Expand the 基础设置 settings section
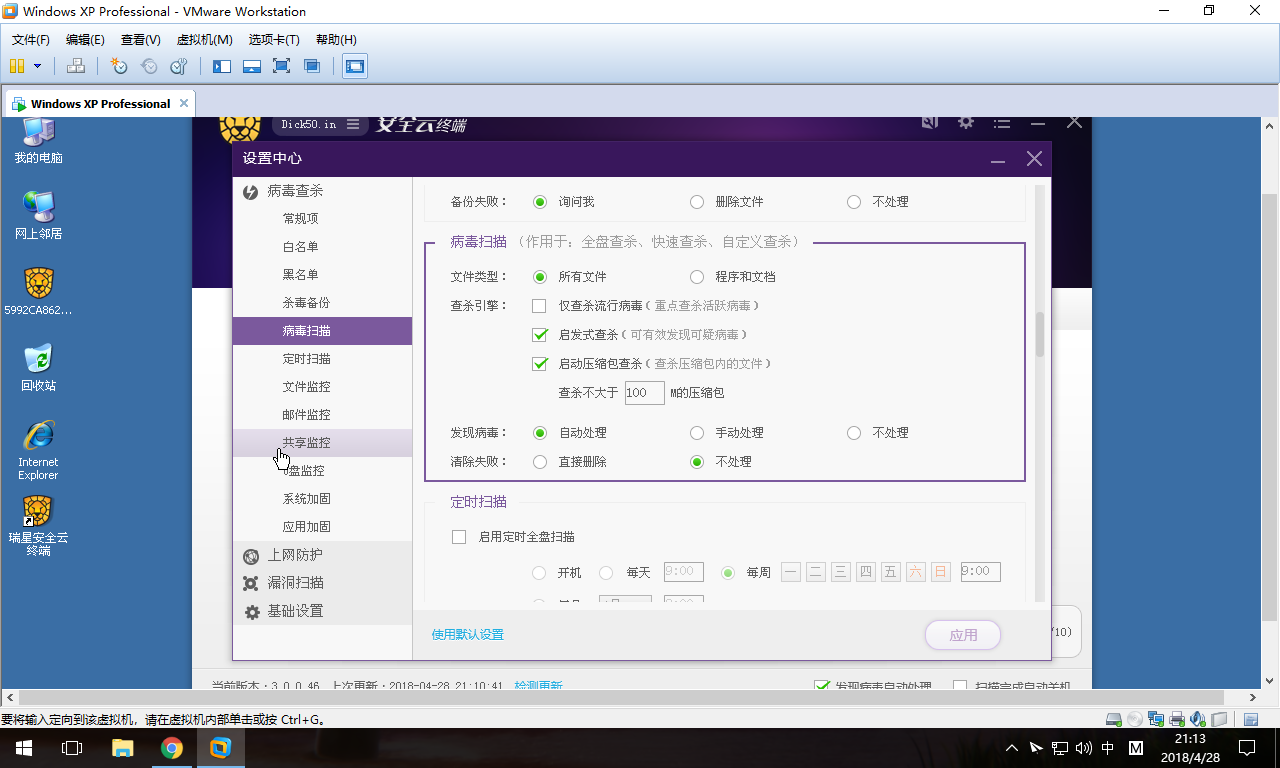1280x768 pixels. (295, 611)
